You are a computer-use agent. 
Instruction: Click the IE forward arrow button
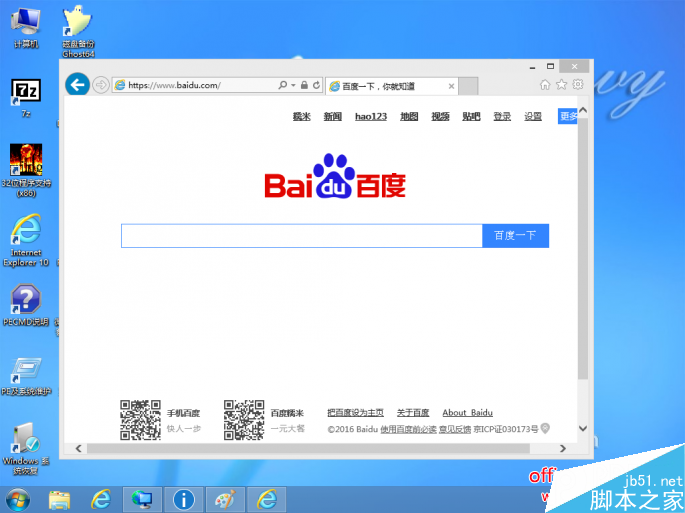101,85
